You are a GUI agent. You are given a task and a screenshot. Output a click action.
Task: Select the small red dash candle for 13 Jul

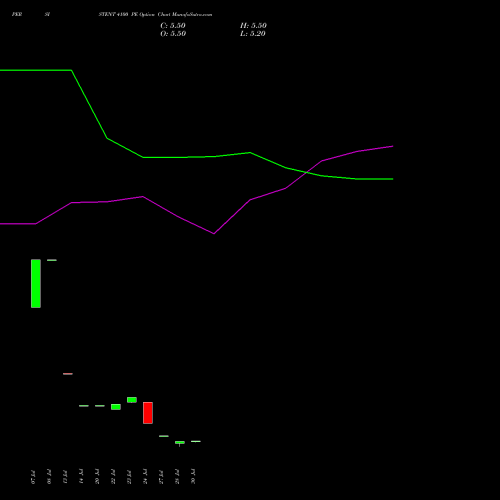click(x=68, y=374)
